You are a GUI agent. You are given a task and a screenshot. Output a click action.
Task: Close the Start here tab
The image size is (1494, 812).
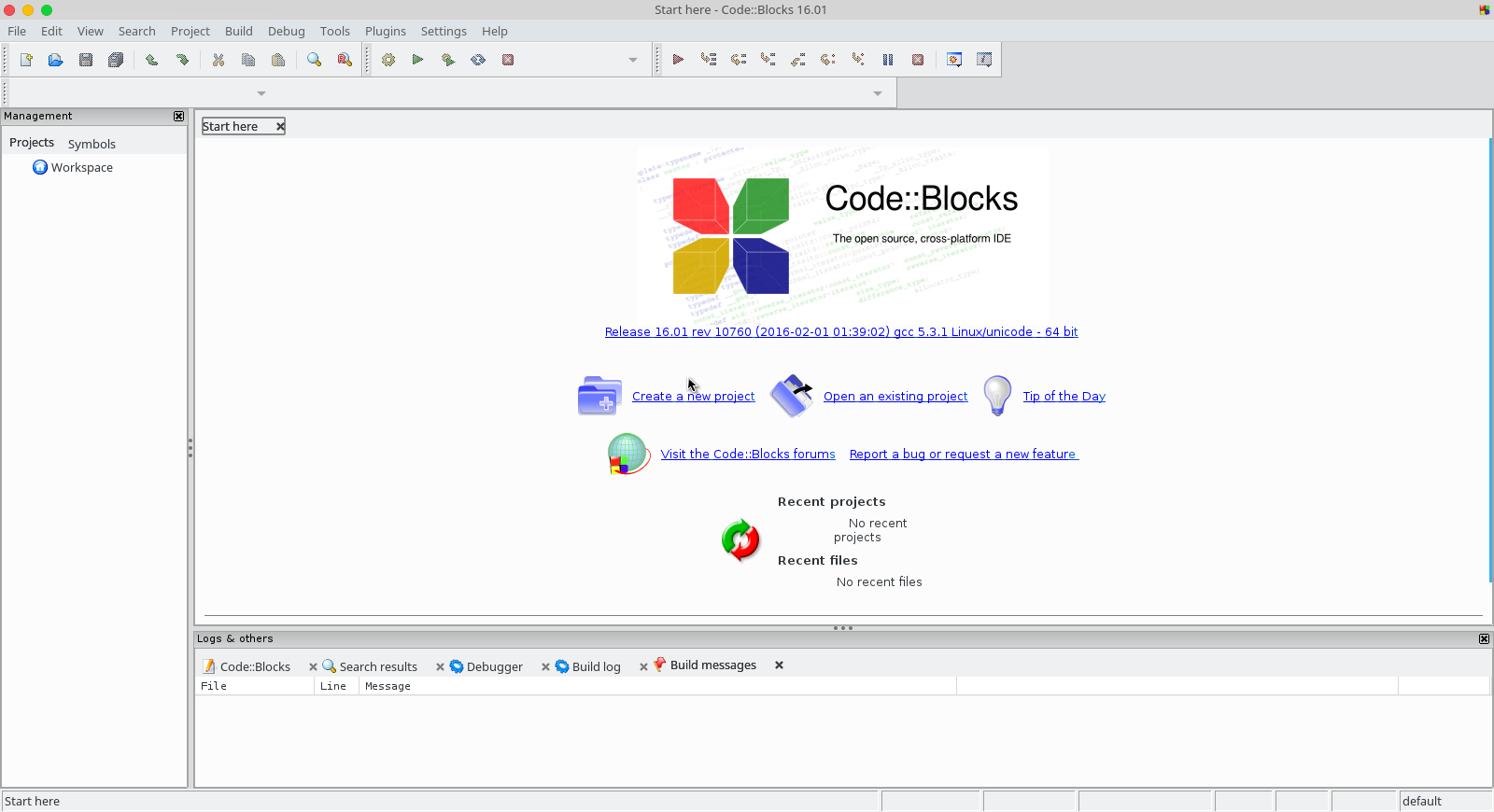click(279, 126)
